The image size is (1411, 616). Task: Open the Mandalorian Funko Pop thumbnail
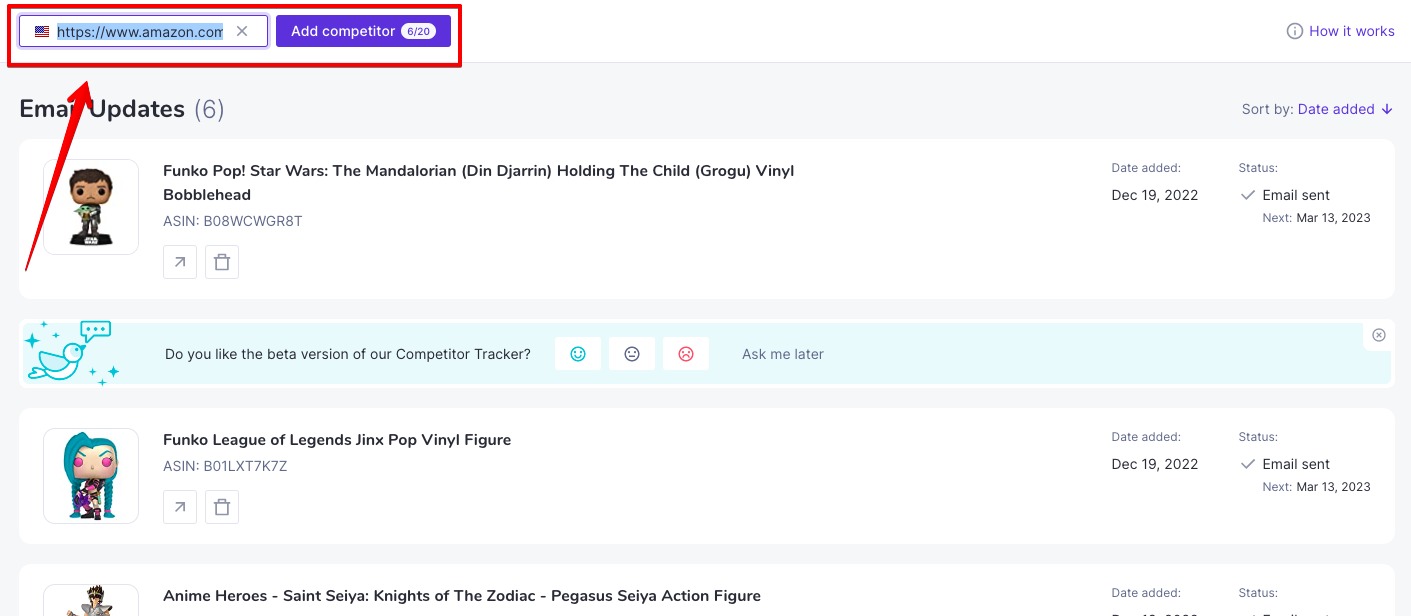tap(91, 207)
